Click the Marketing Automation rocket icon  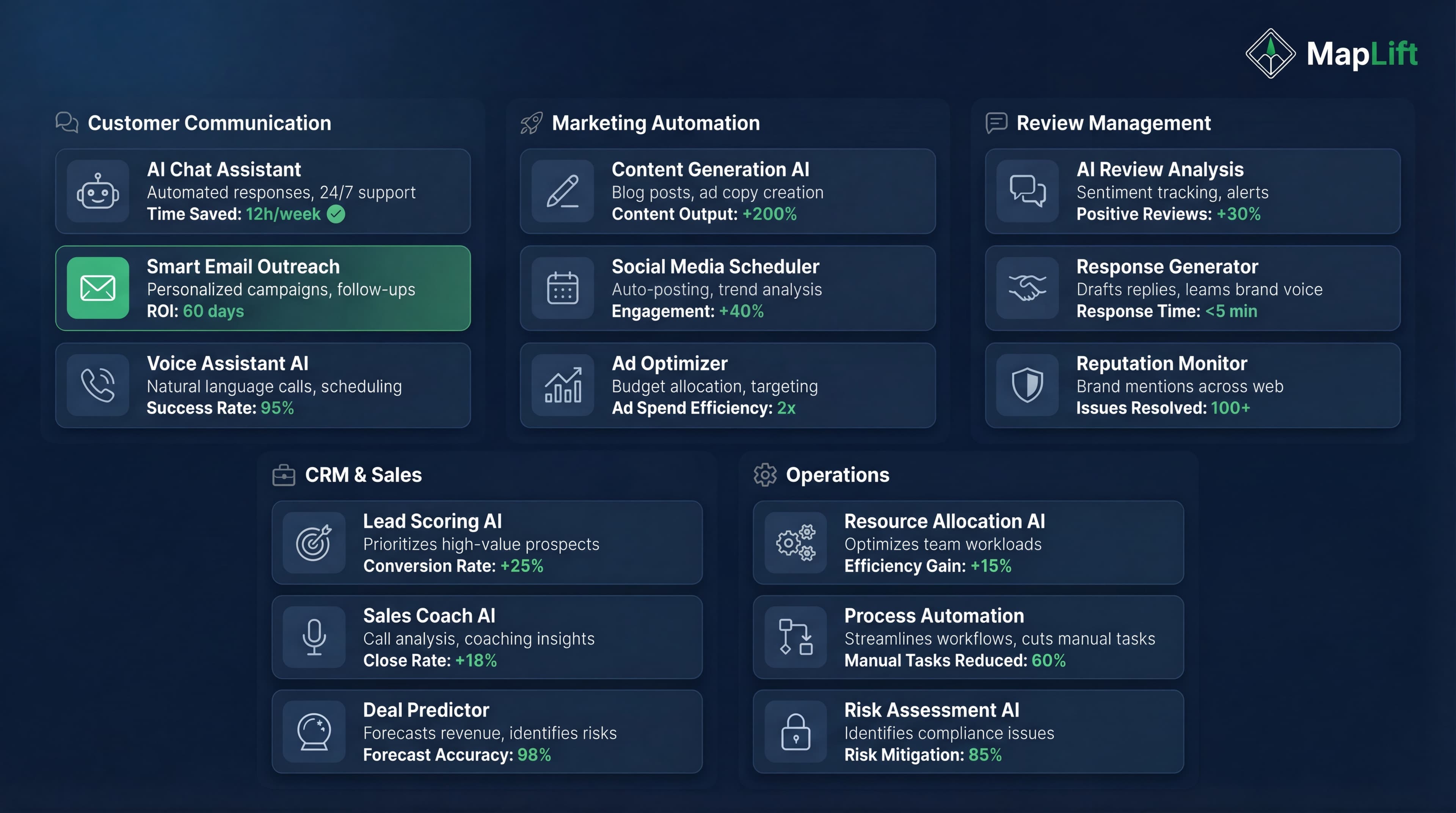[x=531, y=122]
